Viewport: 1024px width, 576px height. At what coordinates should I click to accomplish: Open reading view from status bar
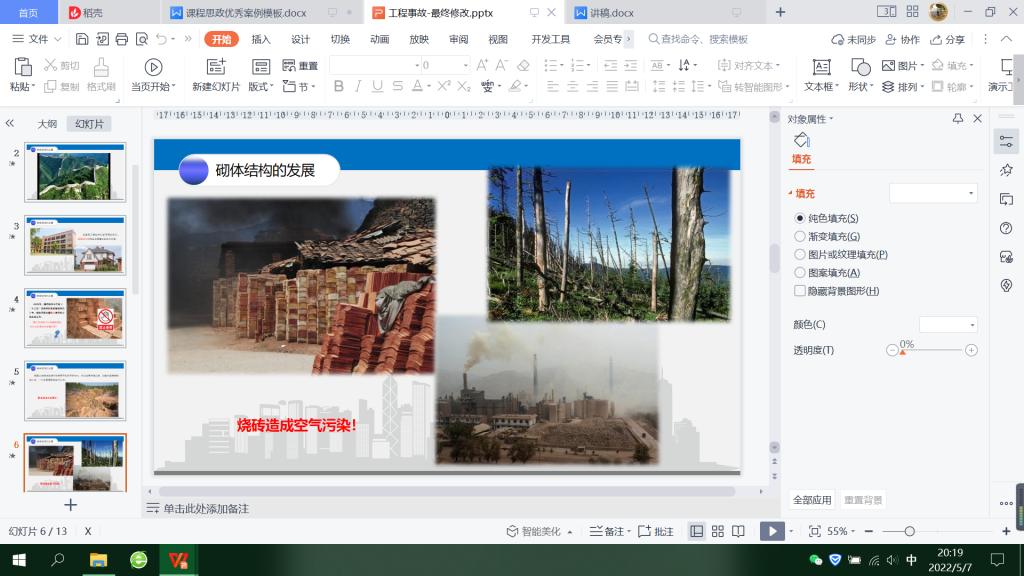738,532
